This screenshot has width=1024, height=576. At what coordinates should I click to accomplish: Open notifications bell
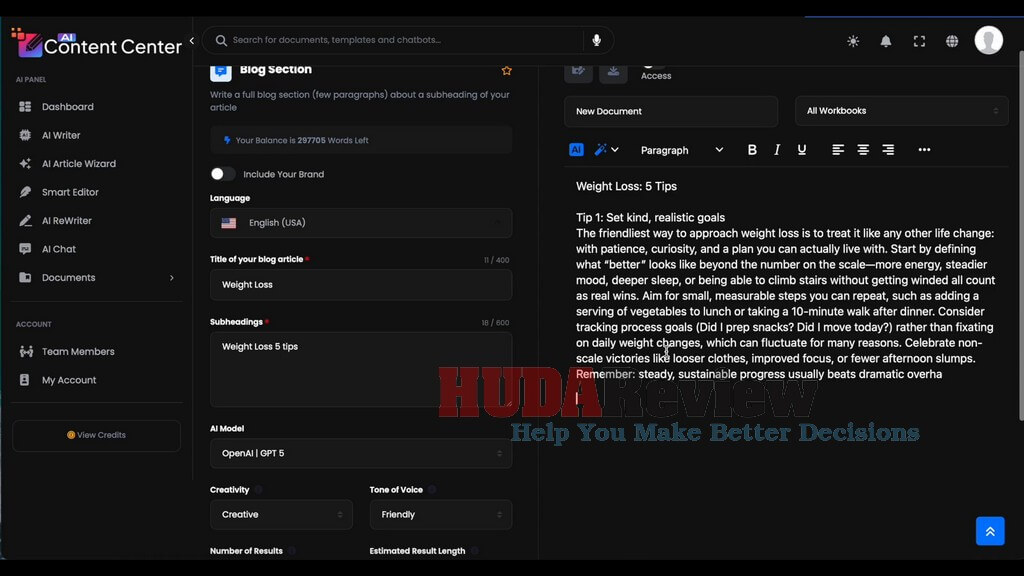click(x=886, y=41)
